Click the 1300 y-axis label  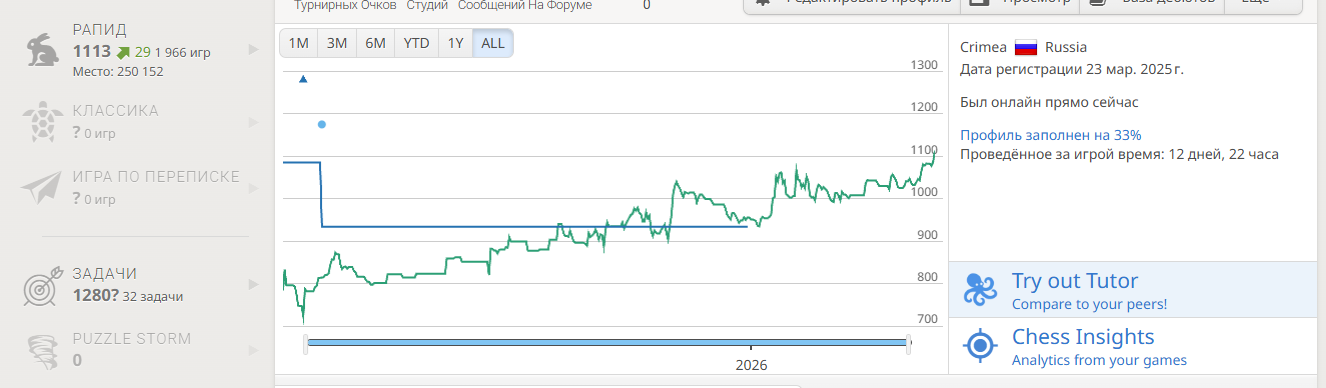click(923, 66)
